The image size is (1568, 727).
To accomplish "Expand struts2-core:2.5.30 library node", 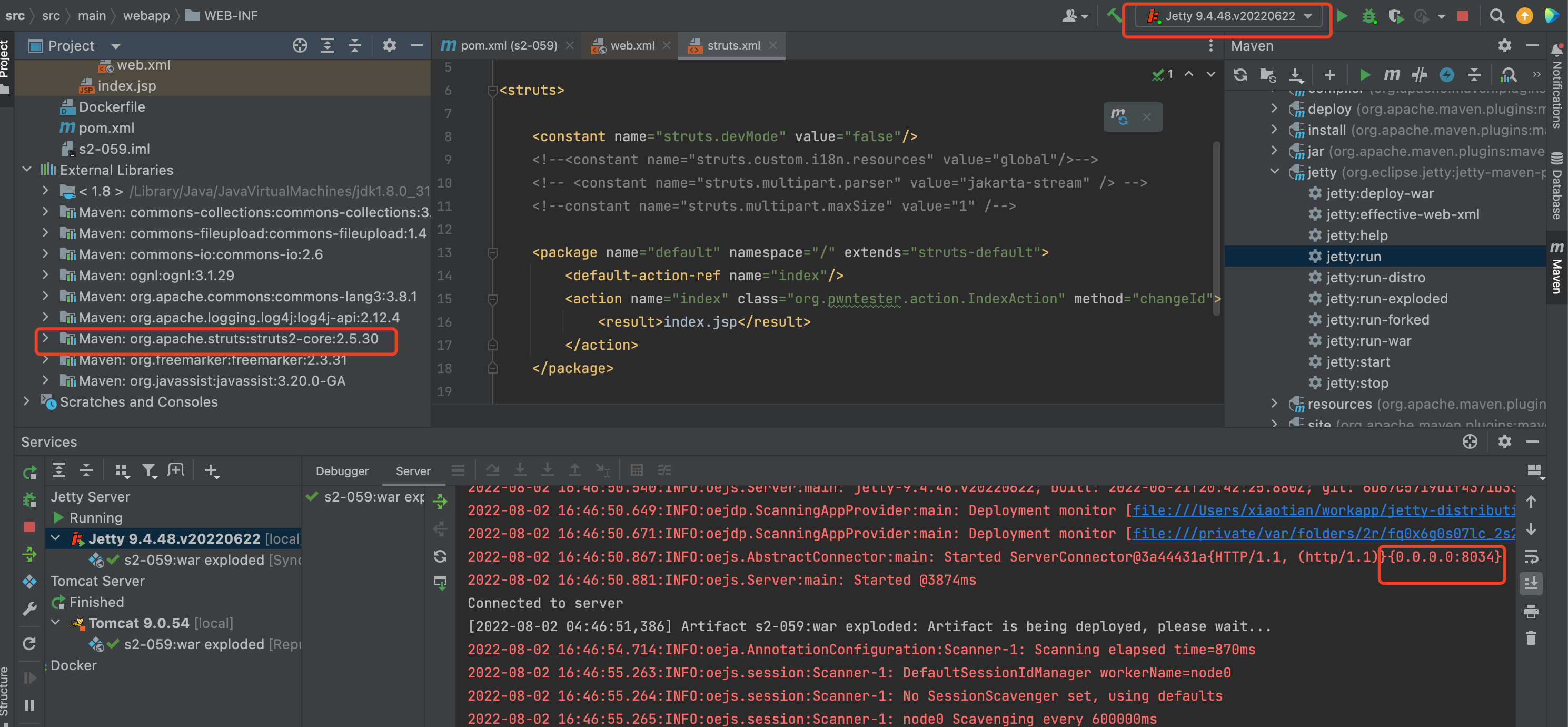I will [45, 339].
